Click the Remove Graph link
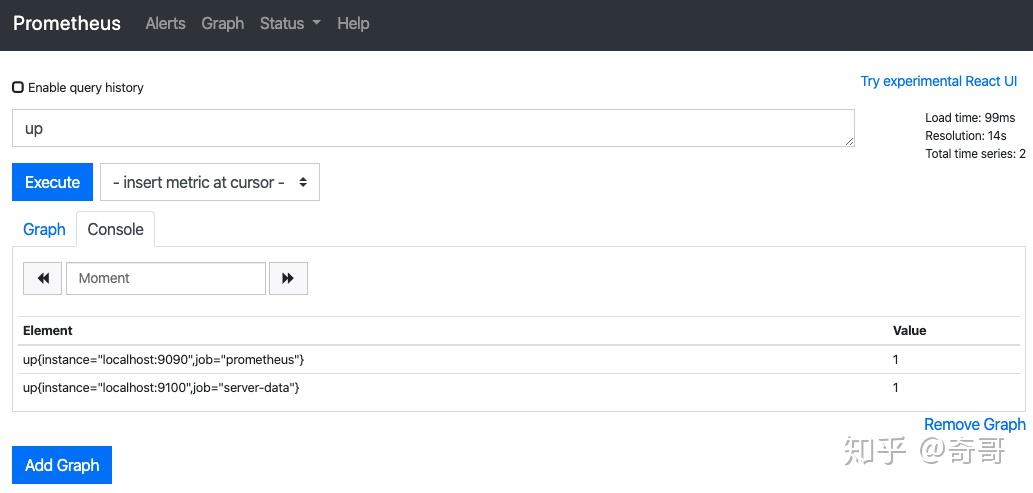The image size is (1033, 493). point(974,424)
